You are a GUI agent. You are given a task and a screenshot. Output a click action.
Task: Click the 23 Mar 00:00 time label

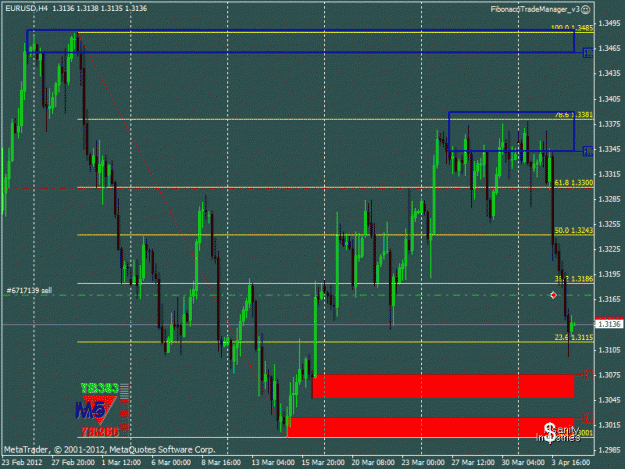pyautogui.click(x=423, y=463)
